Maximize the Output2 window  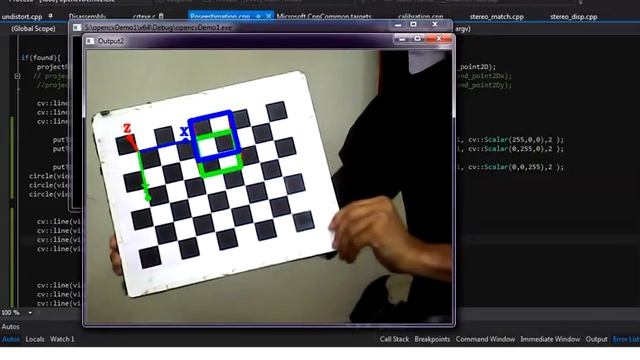(417, 39)
